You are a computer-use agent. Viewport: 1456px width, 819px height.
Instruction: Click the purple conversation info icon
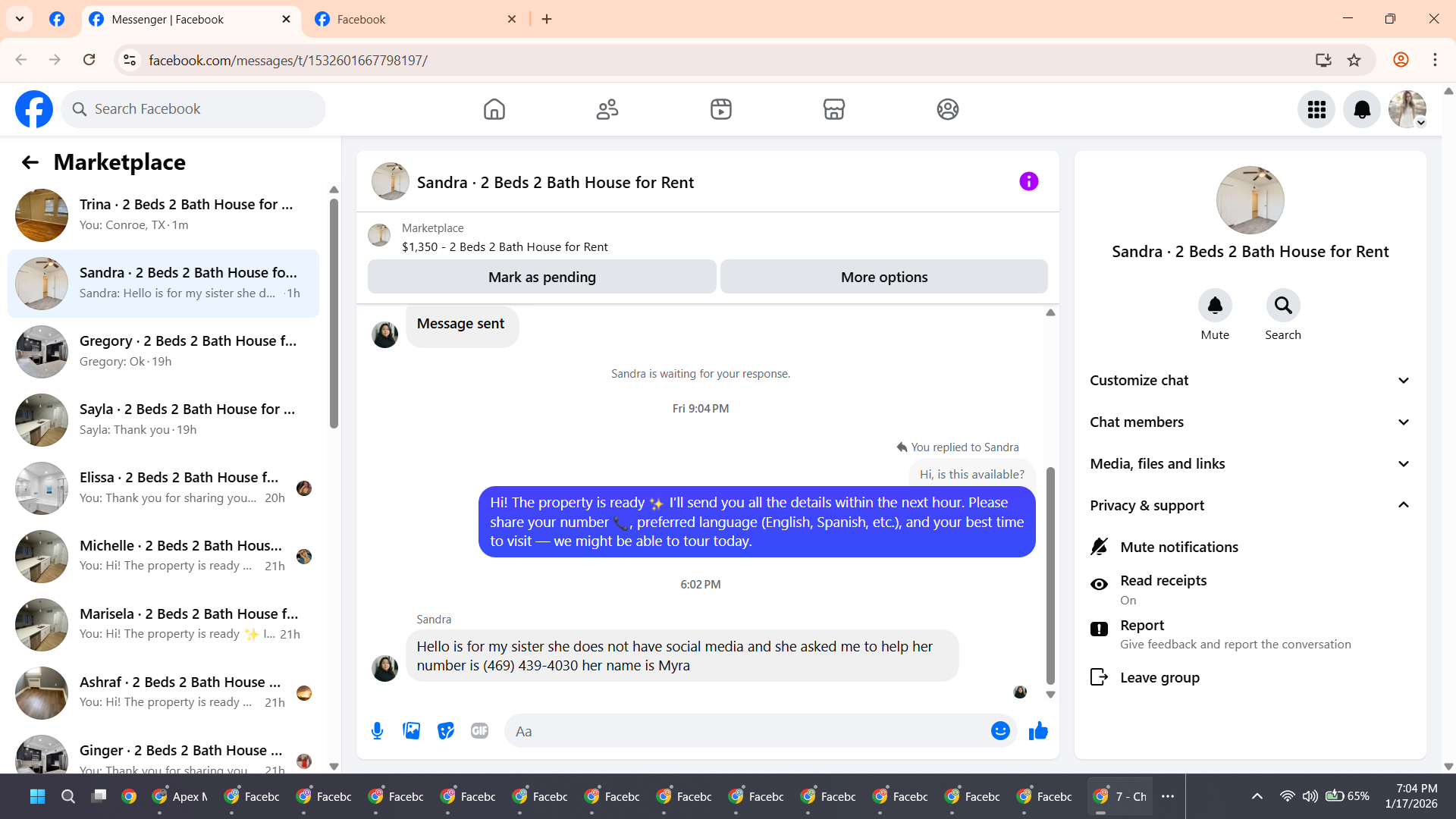1028,182
